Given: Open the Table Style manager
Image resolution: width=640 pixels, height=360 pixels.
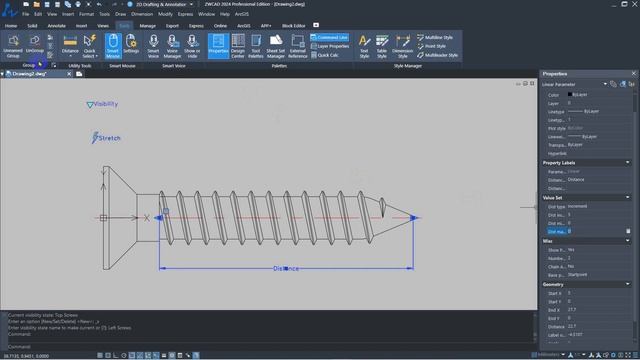Looking at the screenshot, I should coord(382,46).
